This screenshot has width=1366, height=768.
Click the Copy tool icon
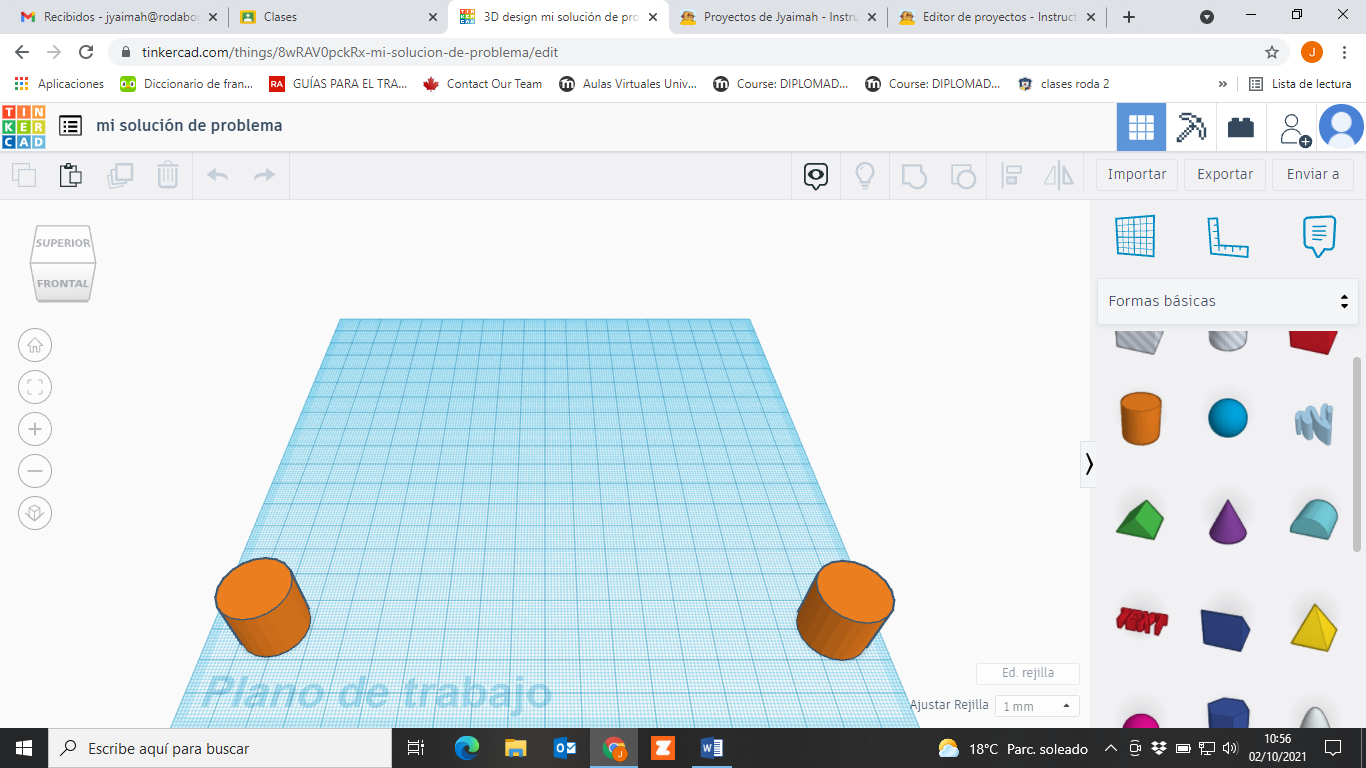pos(24,175)
